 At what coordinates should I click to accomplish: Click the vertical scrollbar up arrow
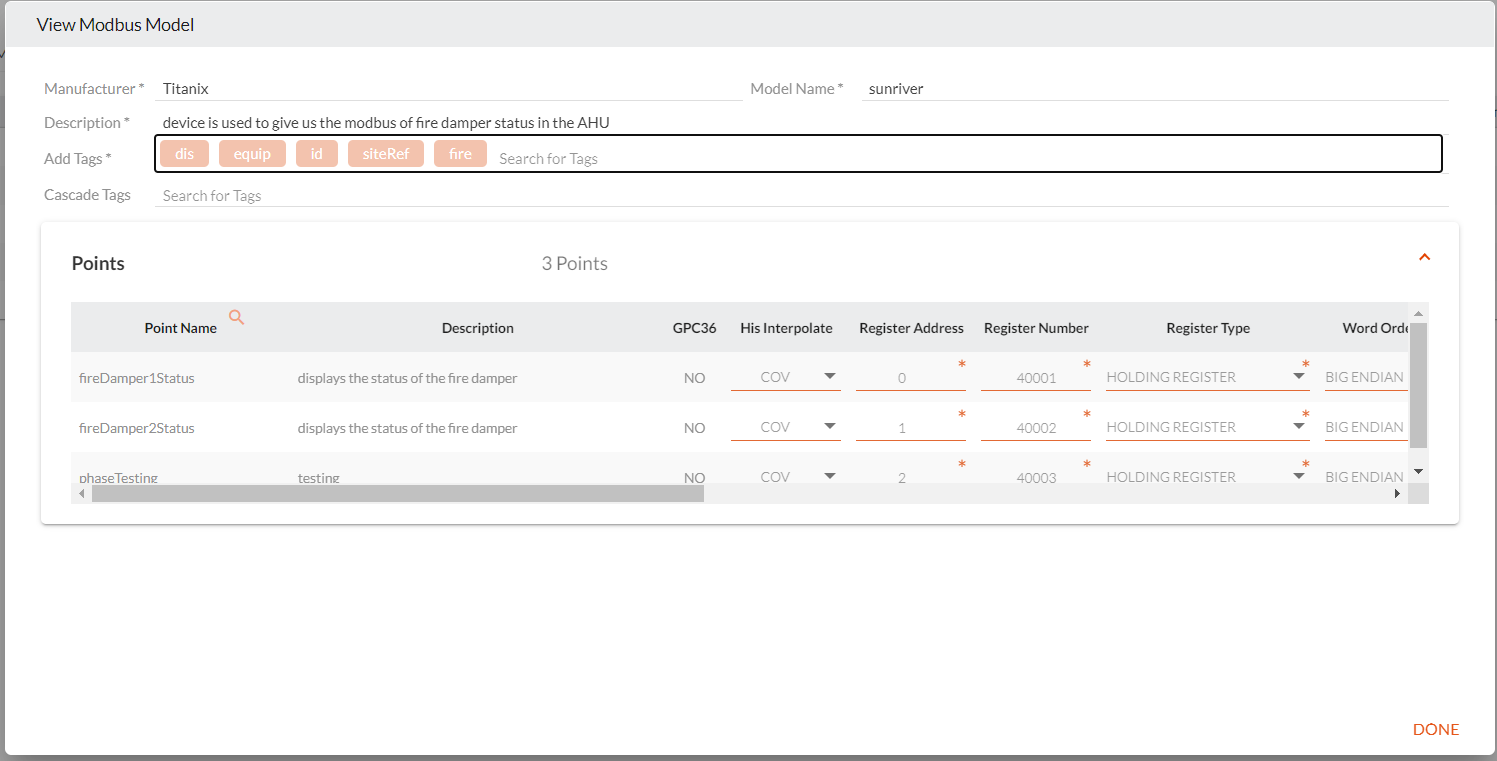tap(1418, 314)
